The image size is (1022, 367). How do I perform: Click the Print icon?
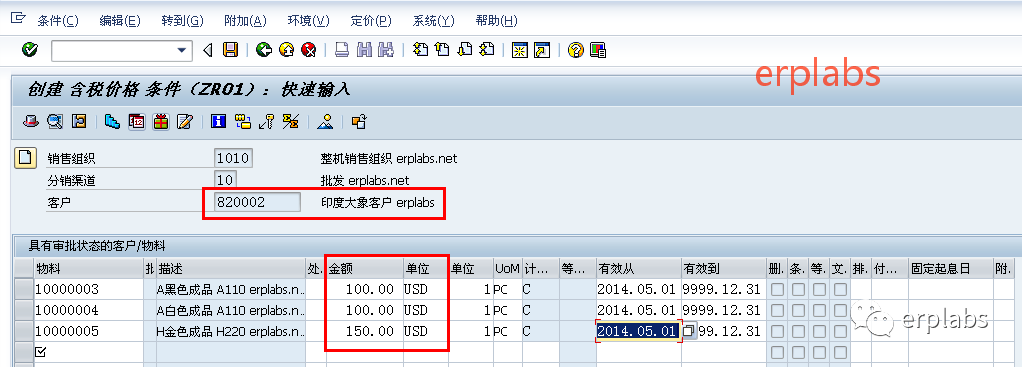point(342,50)
